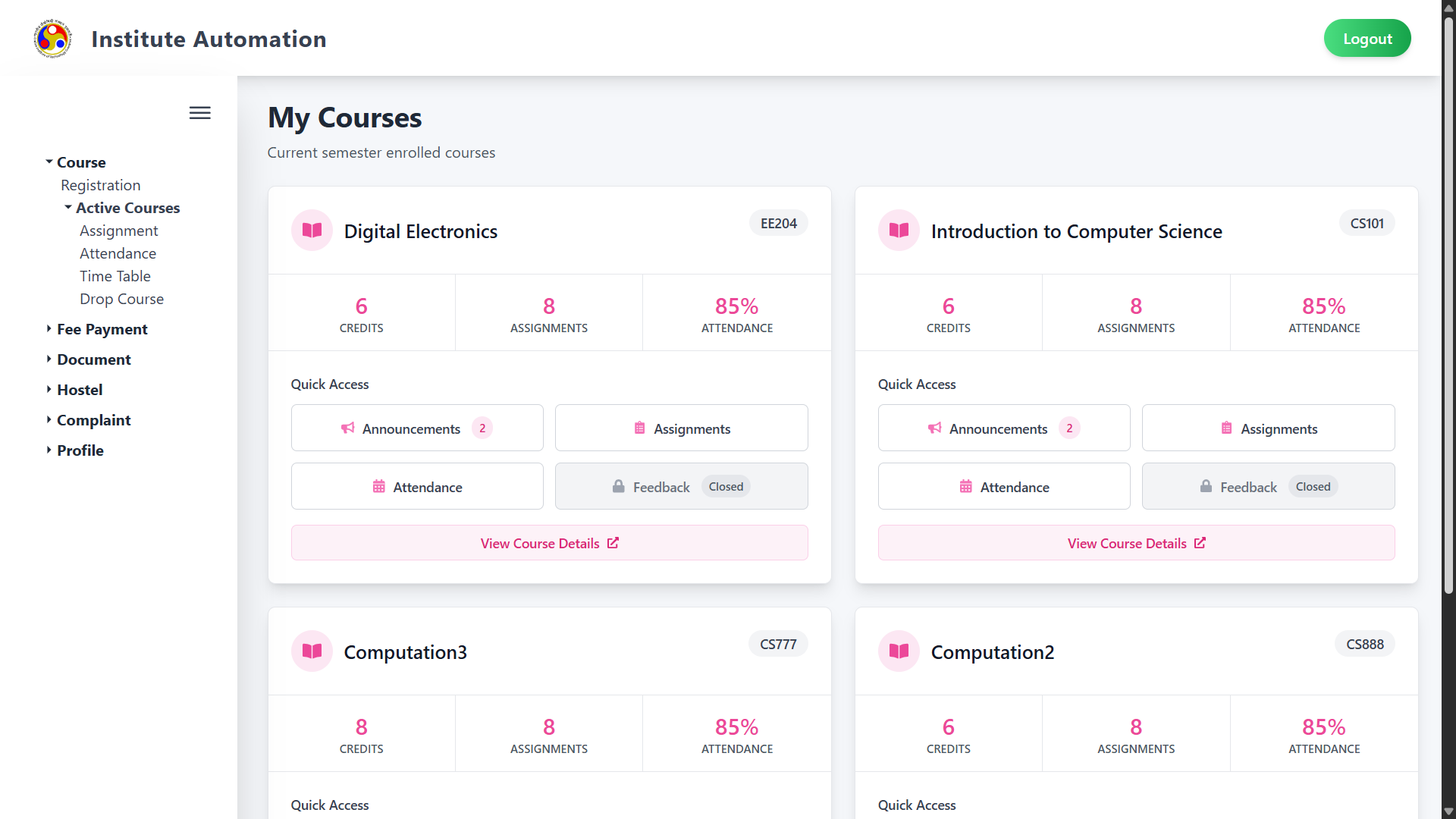Expand the Fee Payment section arrow

point(49,328)
